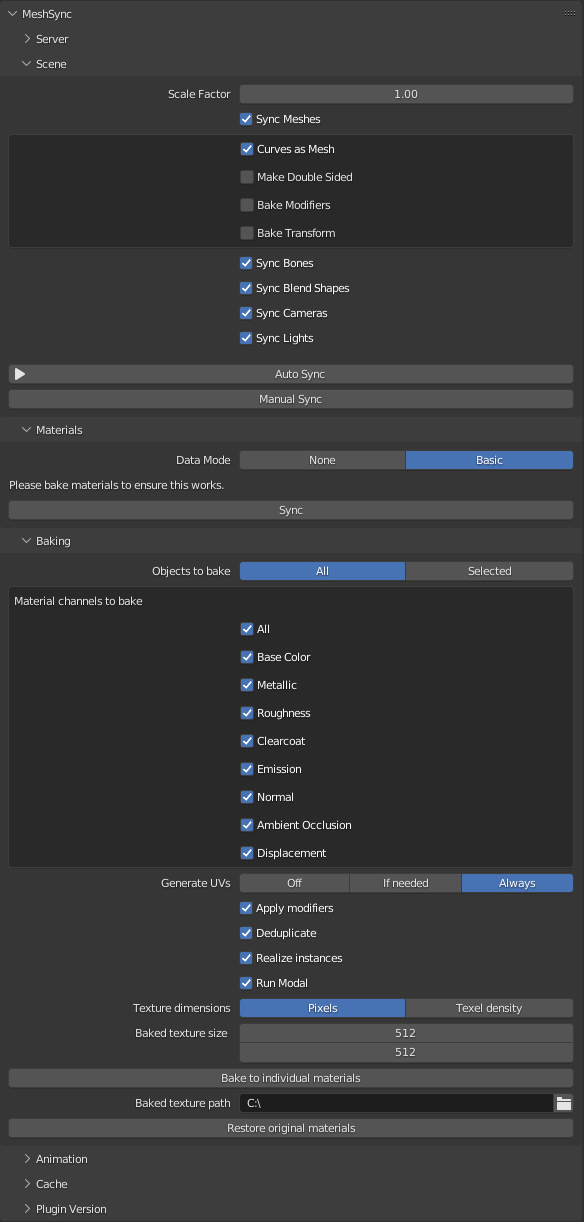Click the first Baked texture size 512 field
This screenshot has height=1222, width=584.
tap(406, 1033)
